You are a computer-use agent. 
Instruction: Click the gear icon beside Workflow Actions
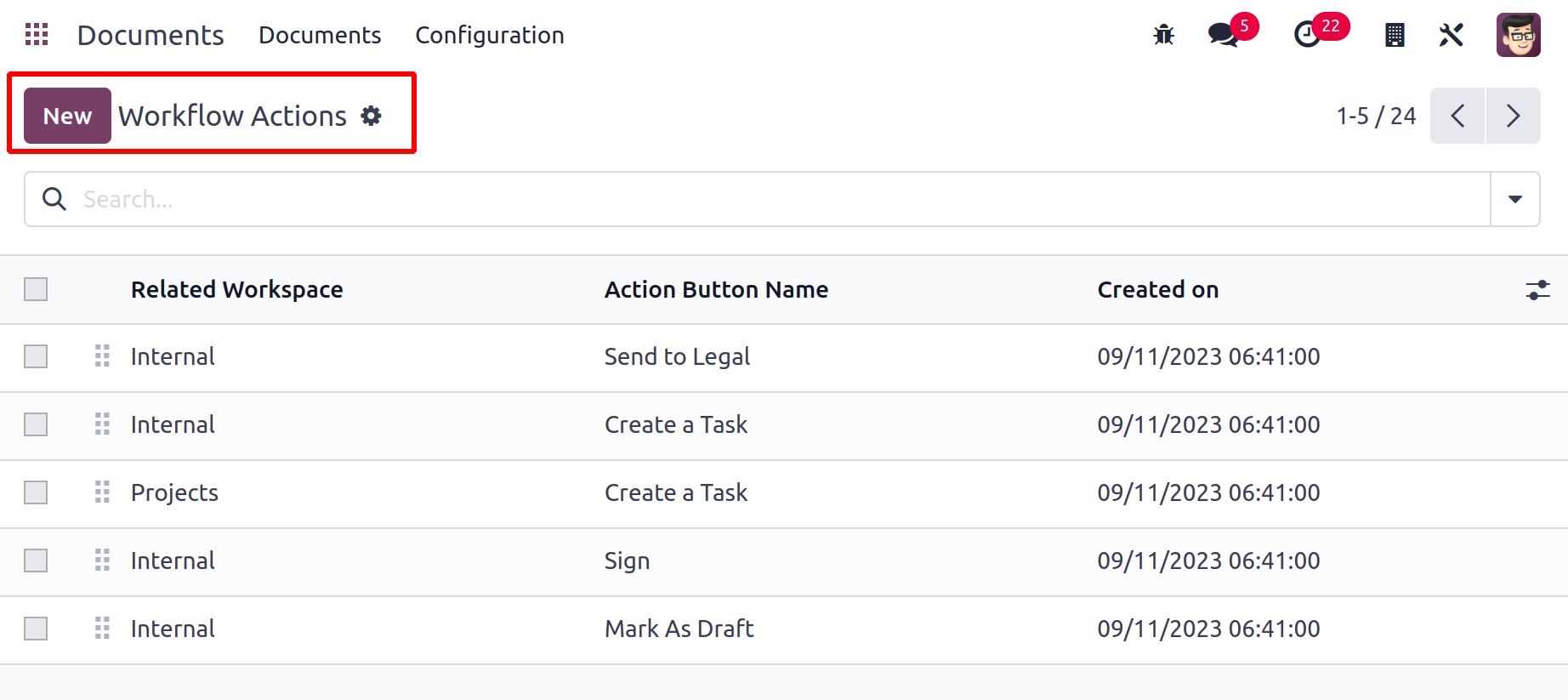(x=372, y=116)
